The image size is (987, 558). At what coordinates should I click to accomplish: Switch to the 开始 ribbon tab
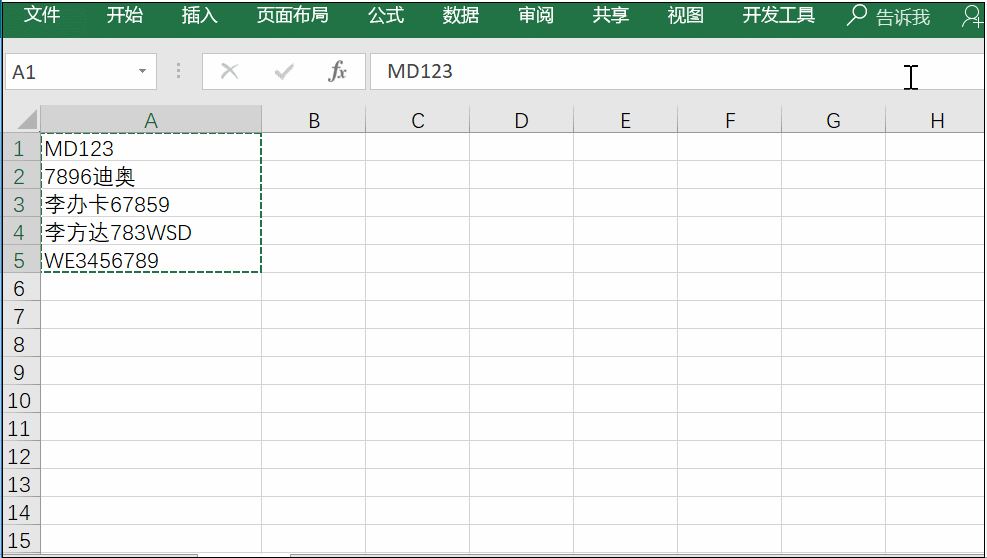pos(125,15)
